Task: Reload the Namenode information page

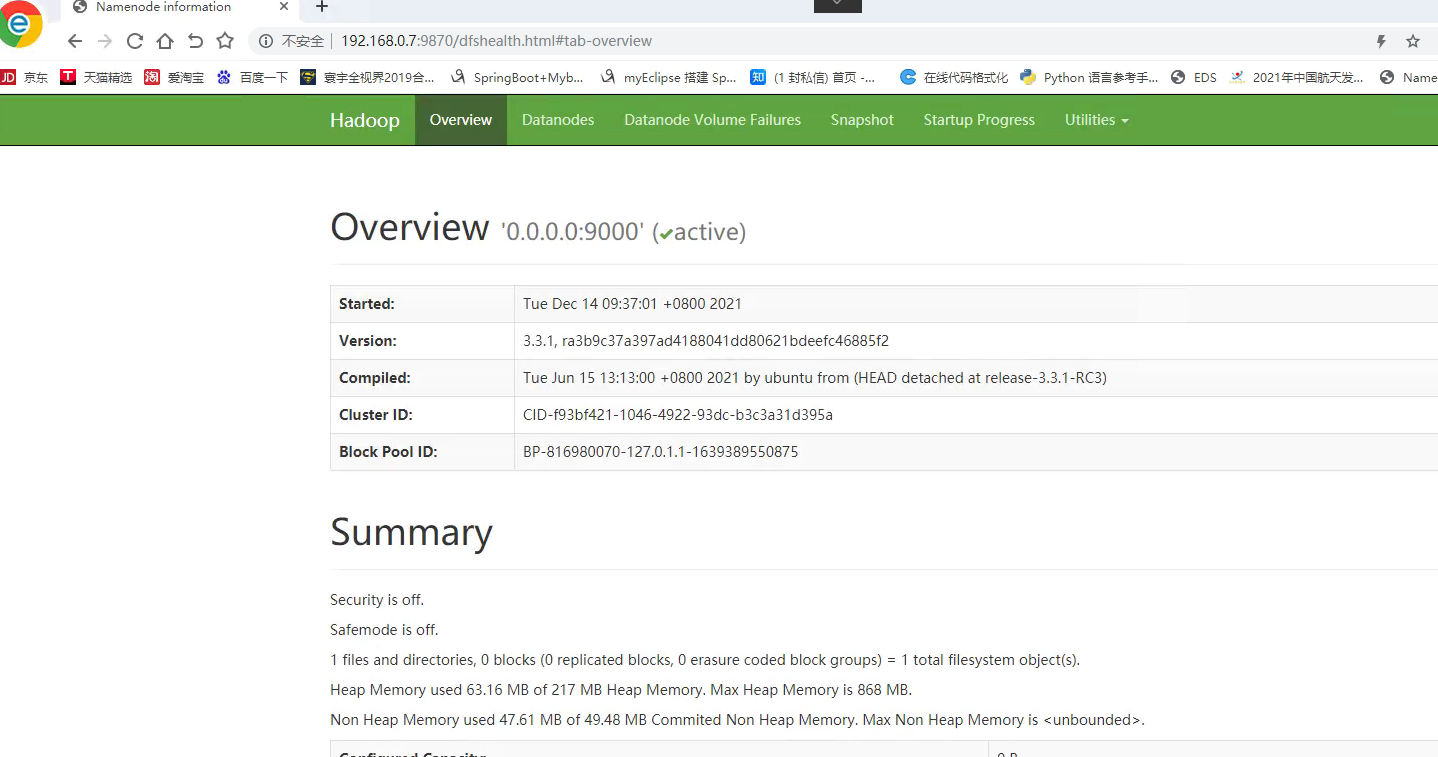Action: 135,41
